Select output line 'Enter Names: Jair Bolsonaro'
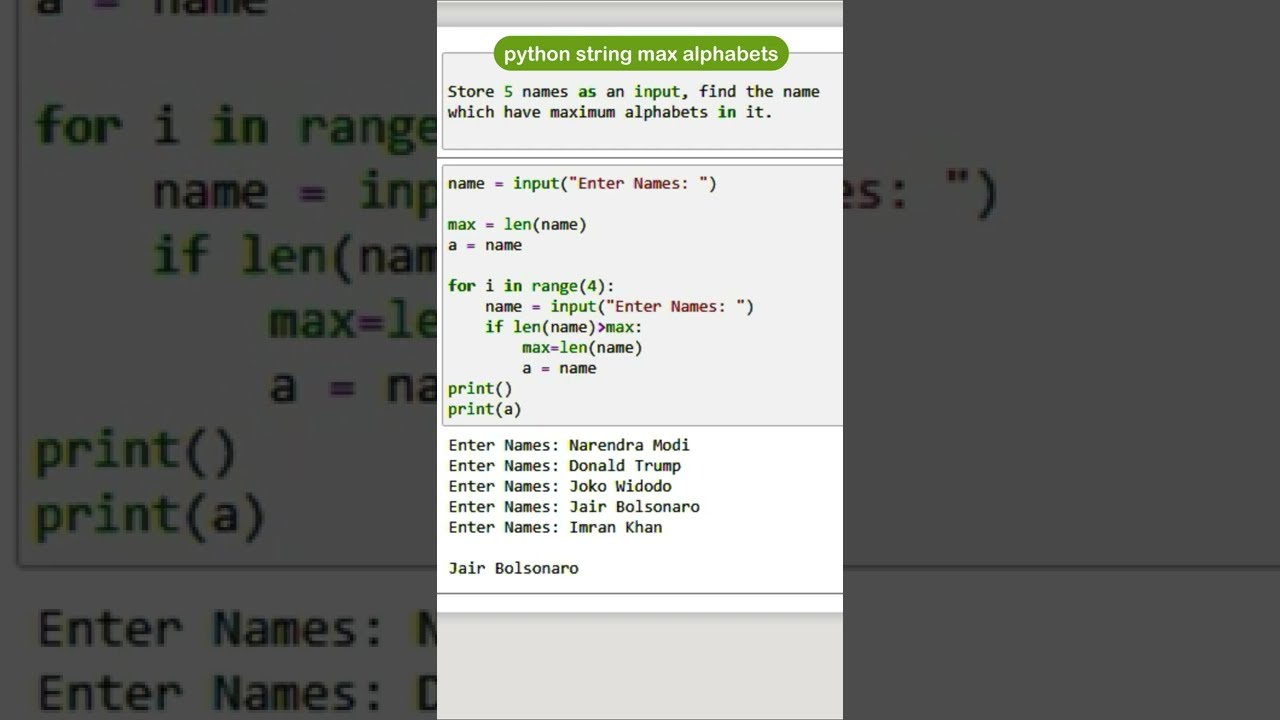The width and height of the screenshot is (1280, 720). 574,507
